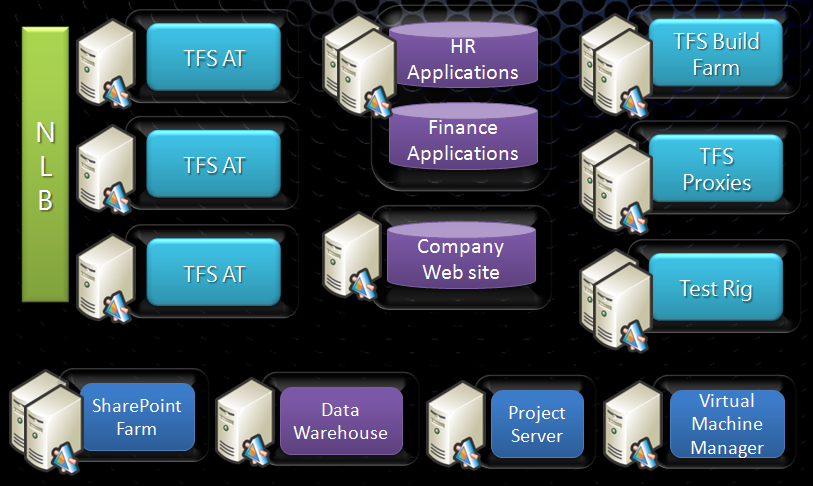Click the Test Rig box
Screen dimensions: 813x486
pyautogui.click(x=716, y=287)
